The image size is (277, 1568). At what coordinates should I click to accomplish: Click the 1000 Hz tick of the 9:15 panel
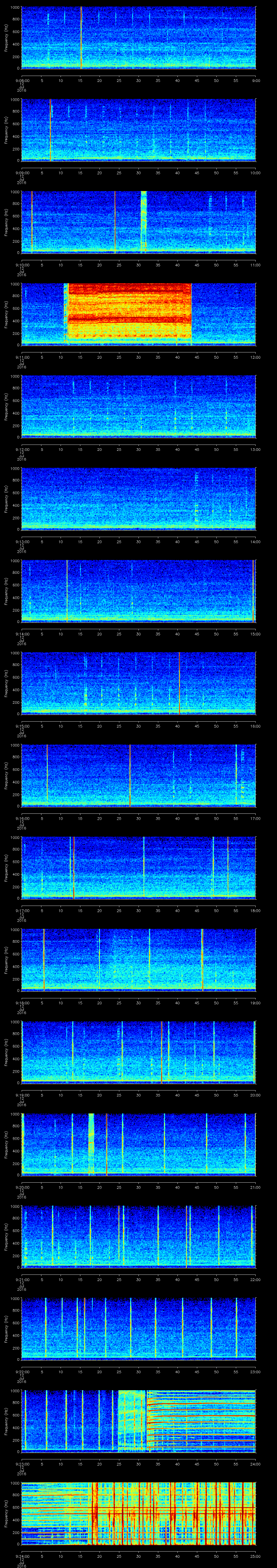click(15, 653)
